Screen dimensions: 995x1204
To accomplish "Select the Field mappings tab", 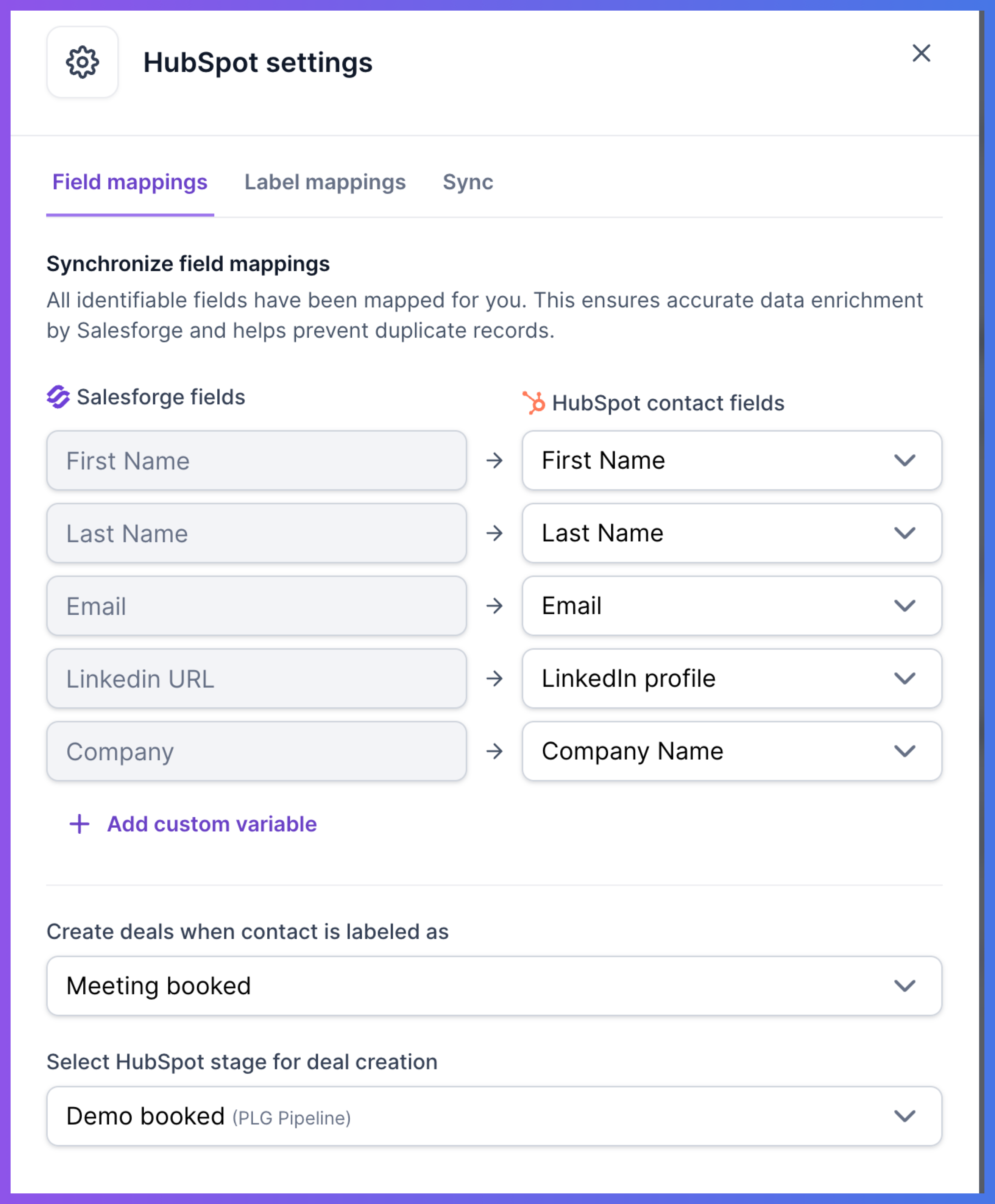I will click(130, 182).
